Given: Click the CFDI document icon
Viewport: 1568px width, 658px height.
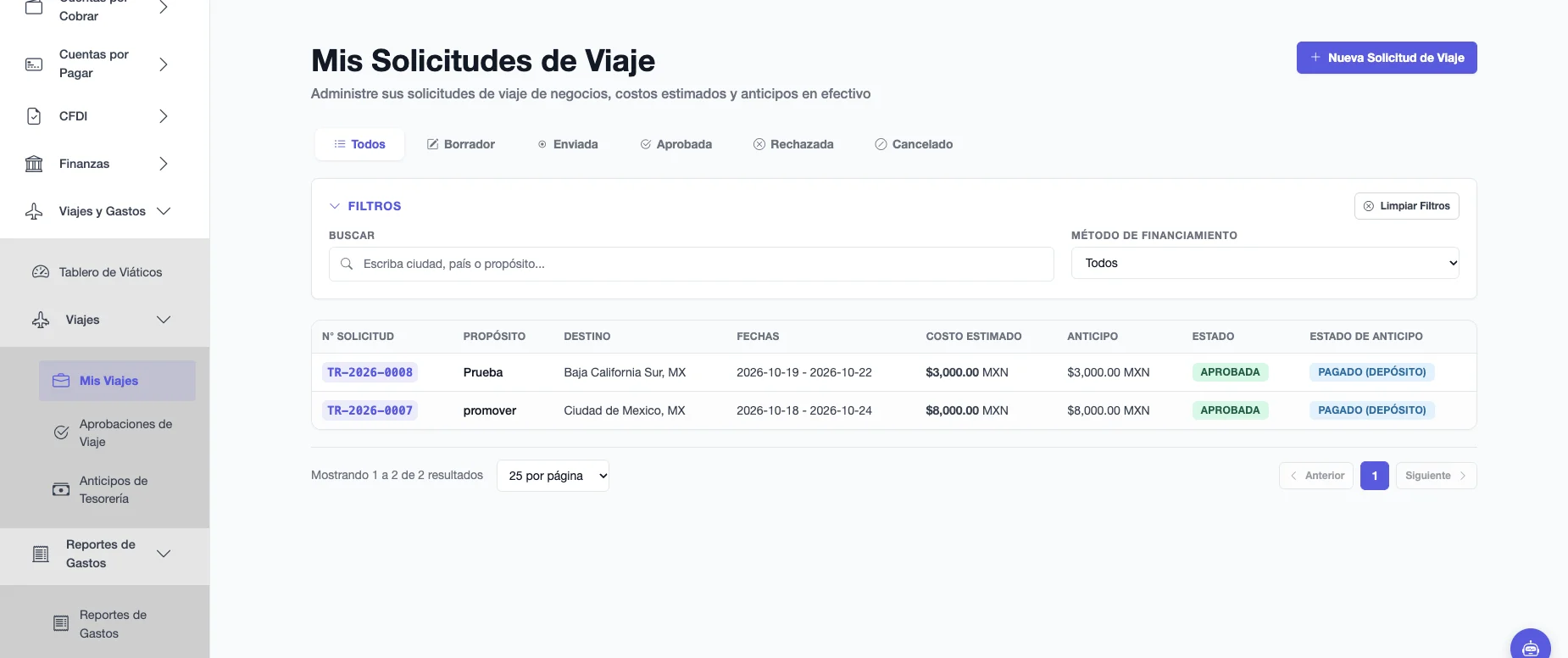Looking at the screenshot, I should pyautogui.click(x=34, y=116).
